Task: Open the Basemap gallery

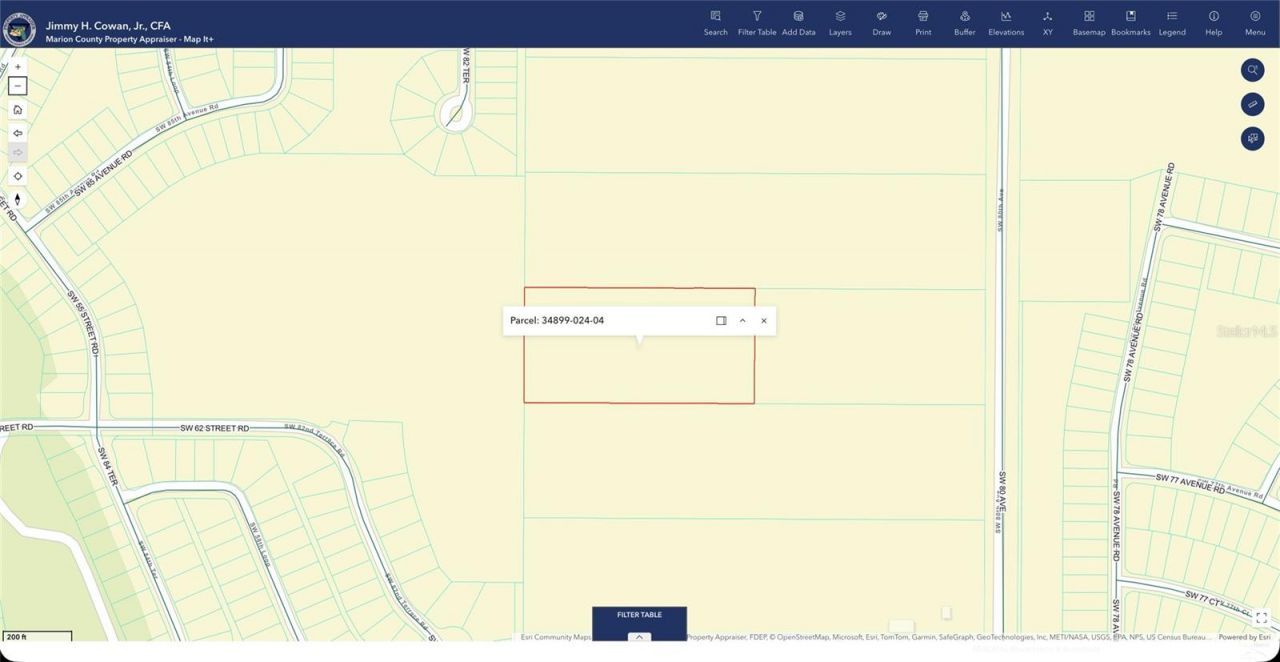Action: [x=1089, y=23]
